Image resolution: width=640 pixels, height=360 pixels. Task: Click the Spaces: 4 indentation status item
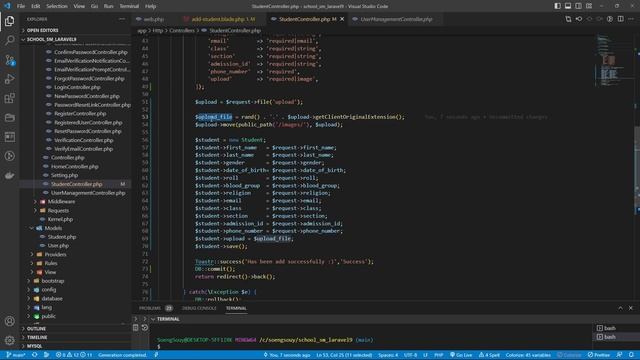coord(388,355)
